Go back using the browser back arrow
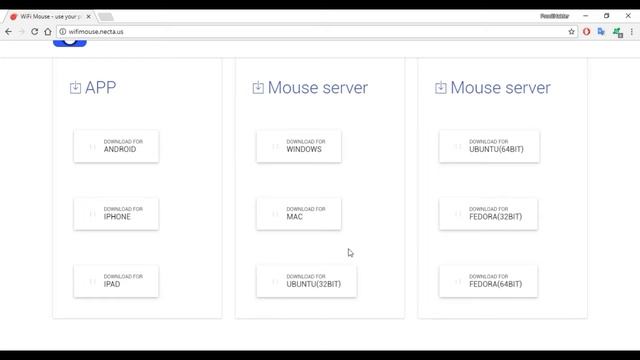Screen dimensions: 640x360 (9, 32)
